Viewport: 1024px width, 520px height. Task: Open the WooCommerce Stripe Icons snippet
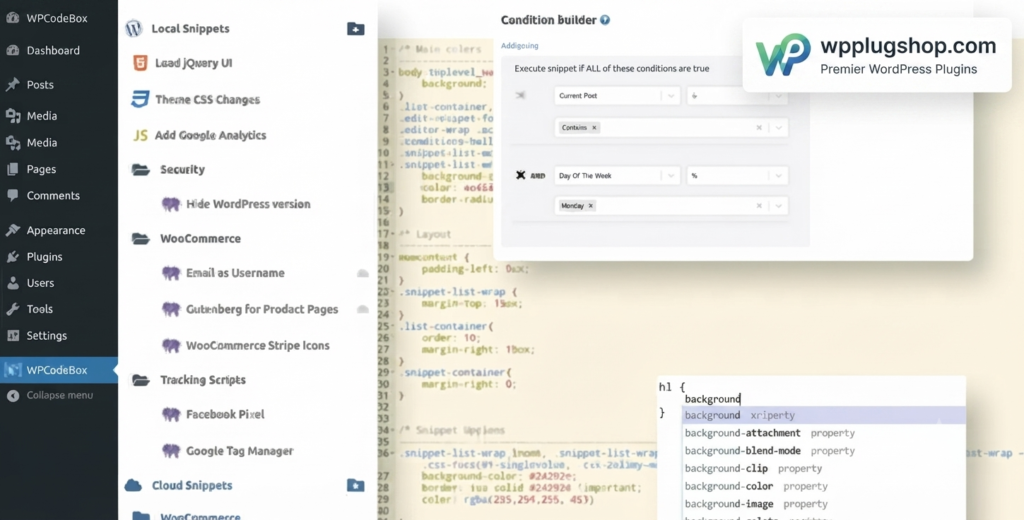257,345
